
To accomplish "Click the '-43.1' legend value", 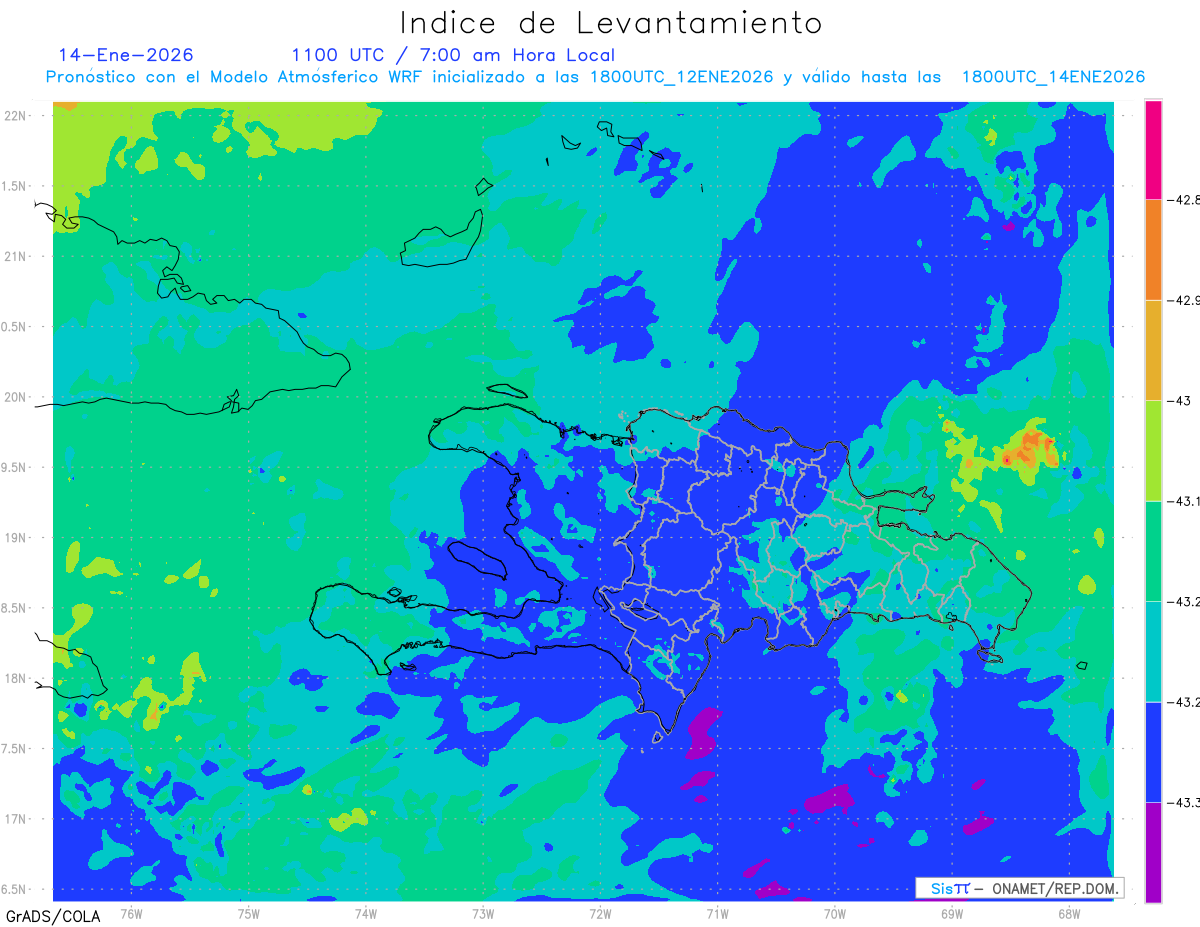I will (1184, 501).
